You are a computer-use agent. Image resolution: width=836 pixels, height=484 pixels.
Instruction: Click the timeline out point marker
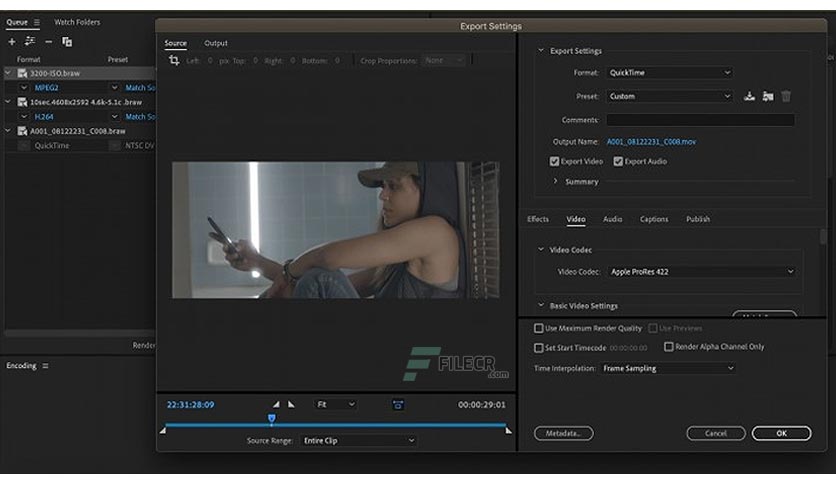click(x=509, y=430)
